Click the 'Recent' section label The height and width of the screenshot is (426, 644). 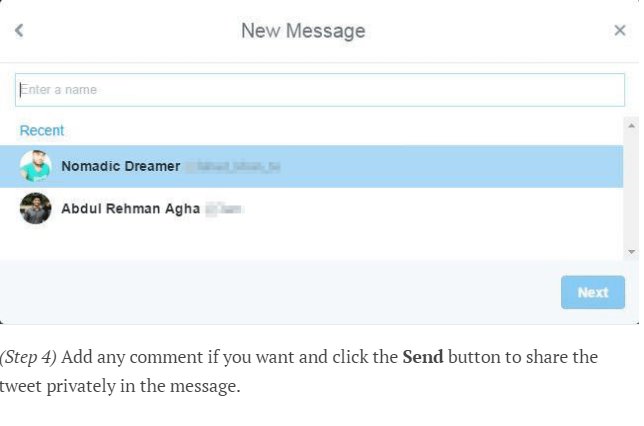tap(42, 131)
